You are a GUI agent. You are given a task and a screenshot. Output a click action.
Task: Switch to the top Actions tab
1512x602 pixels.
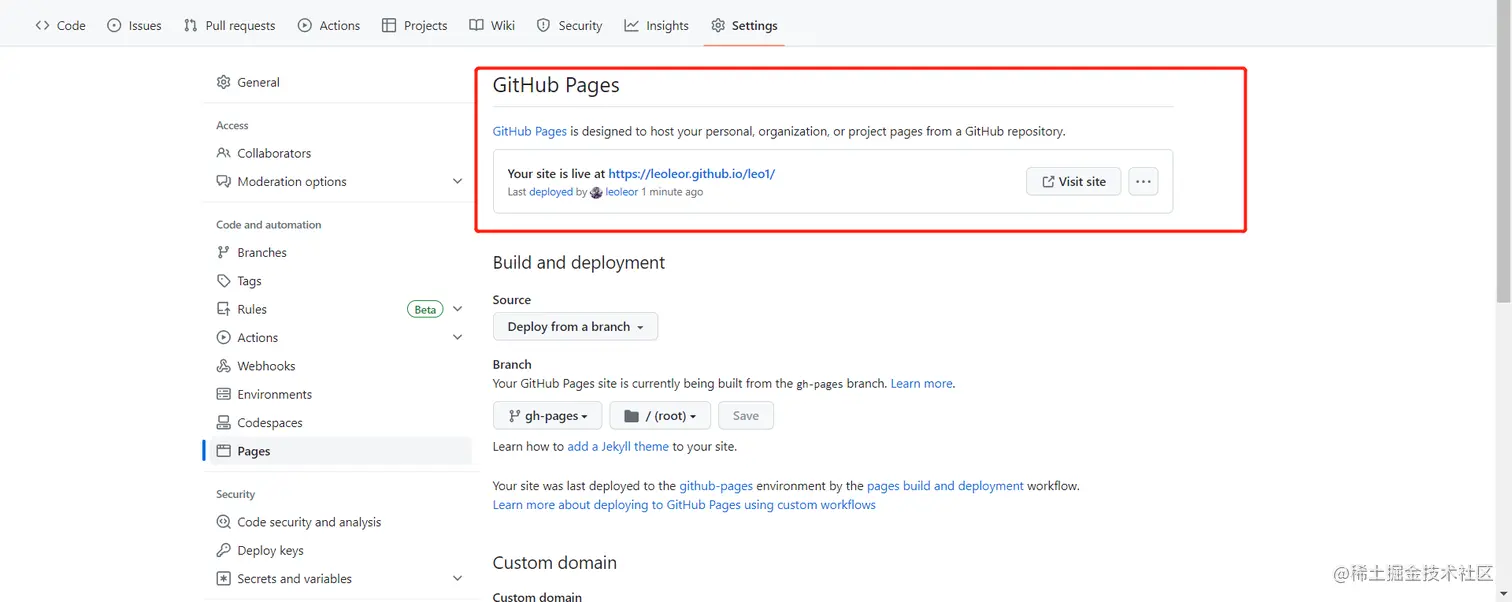pyautogui.click(x=329, y=25)
